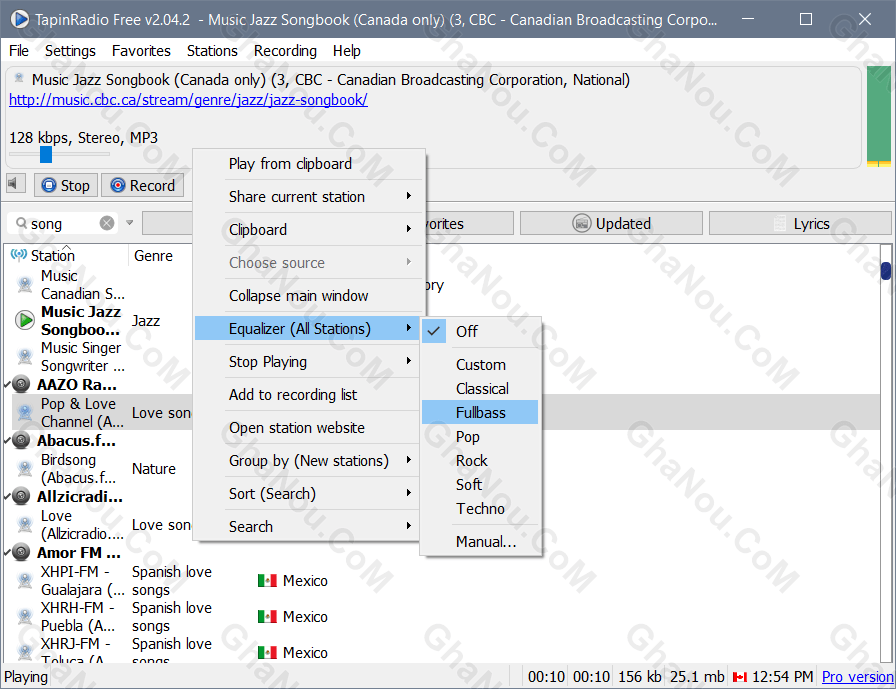Viewport: 896px width, 689px height.
Task: Start recording with the Record button
Action: click(x=143, y=185)
